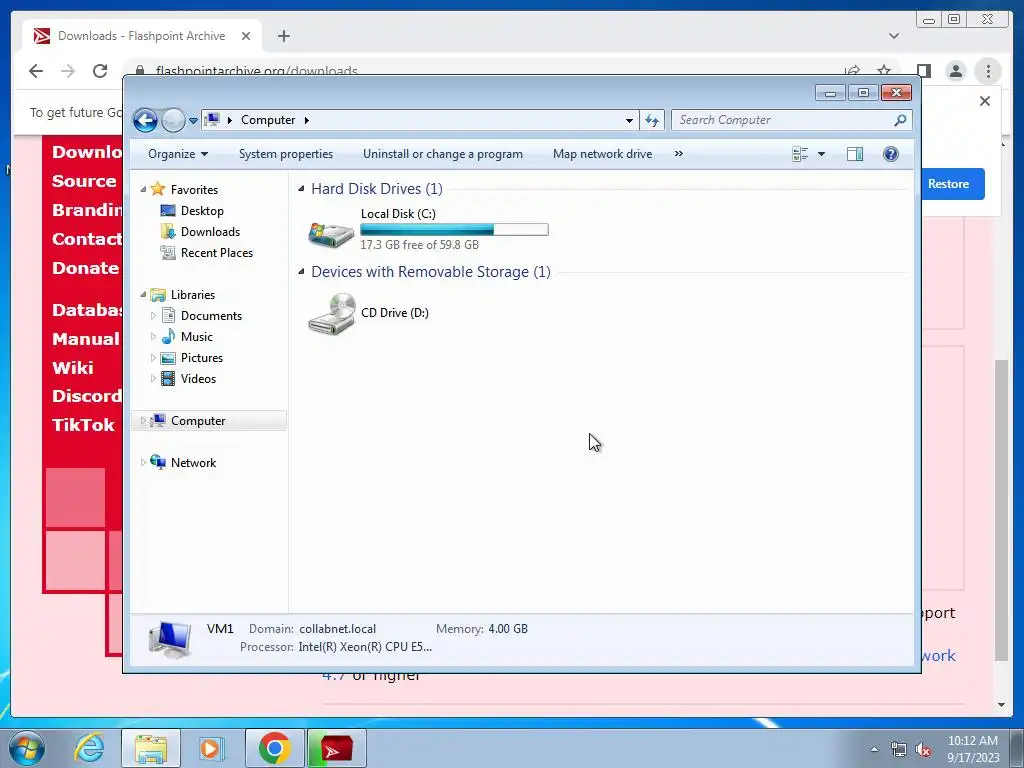Select Libraries in the navigation pane
Screen dimensions: 1024x768
point(193,295)
